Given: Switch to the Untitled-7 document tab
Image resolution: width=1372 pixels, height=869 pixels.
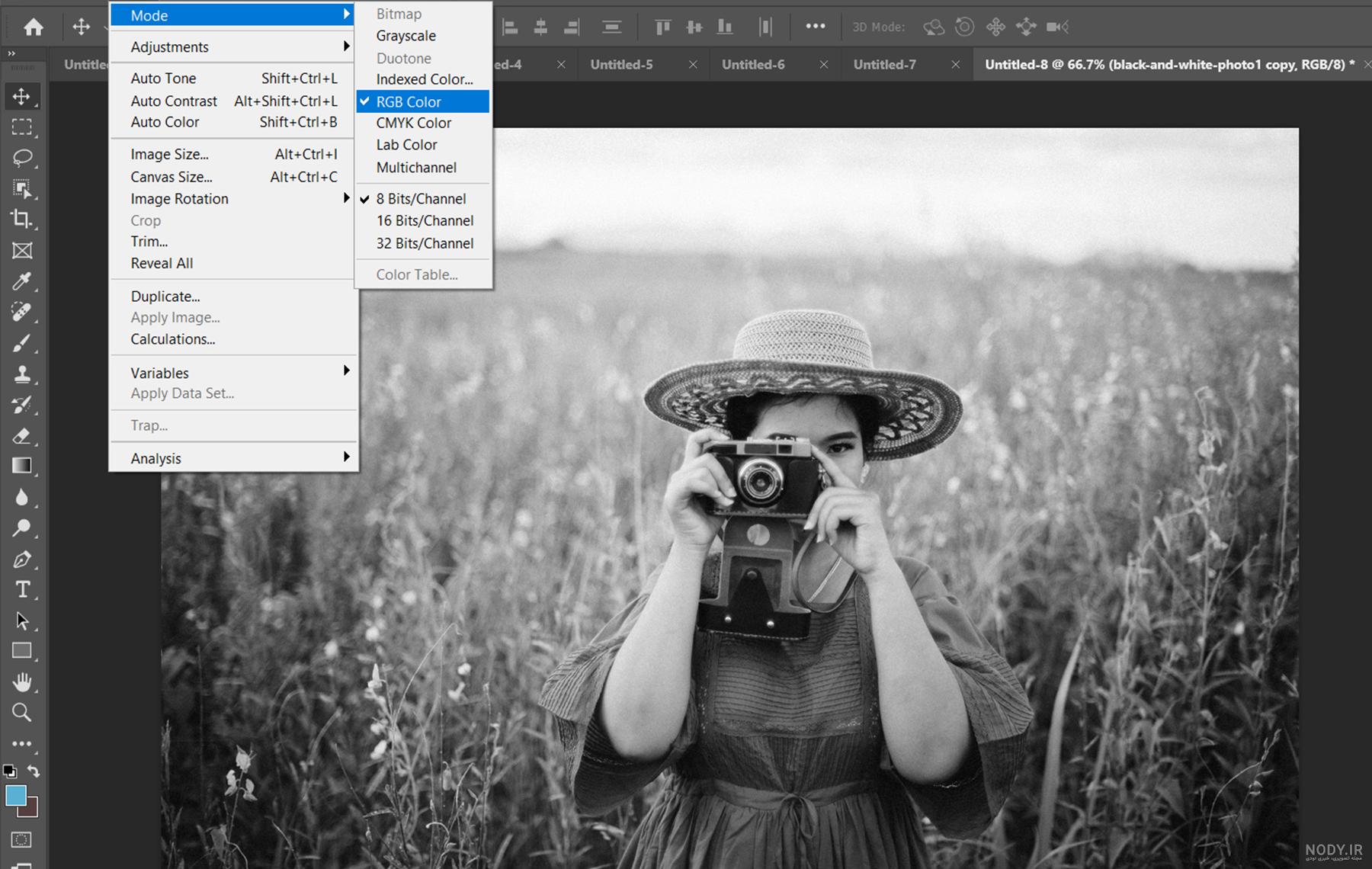Looking at the screenshot, I should click(x=885, y=65).
